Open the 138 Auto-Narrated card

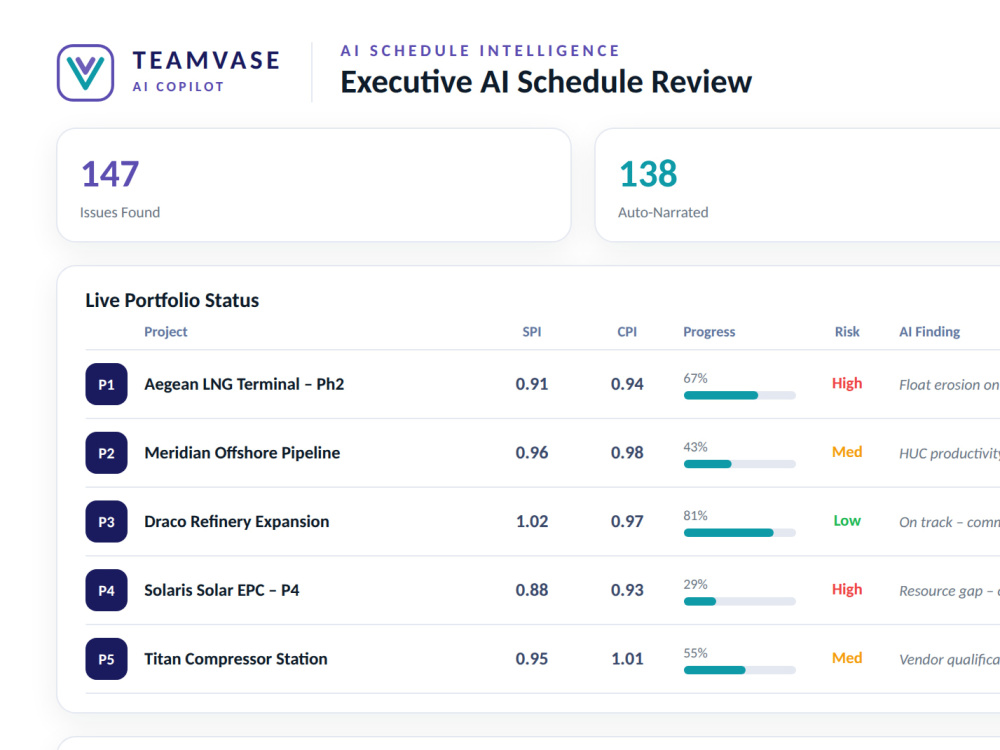pos(797,185)
